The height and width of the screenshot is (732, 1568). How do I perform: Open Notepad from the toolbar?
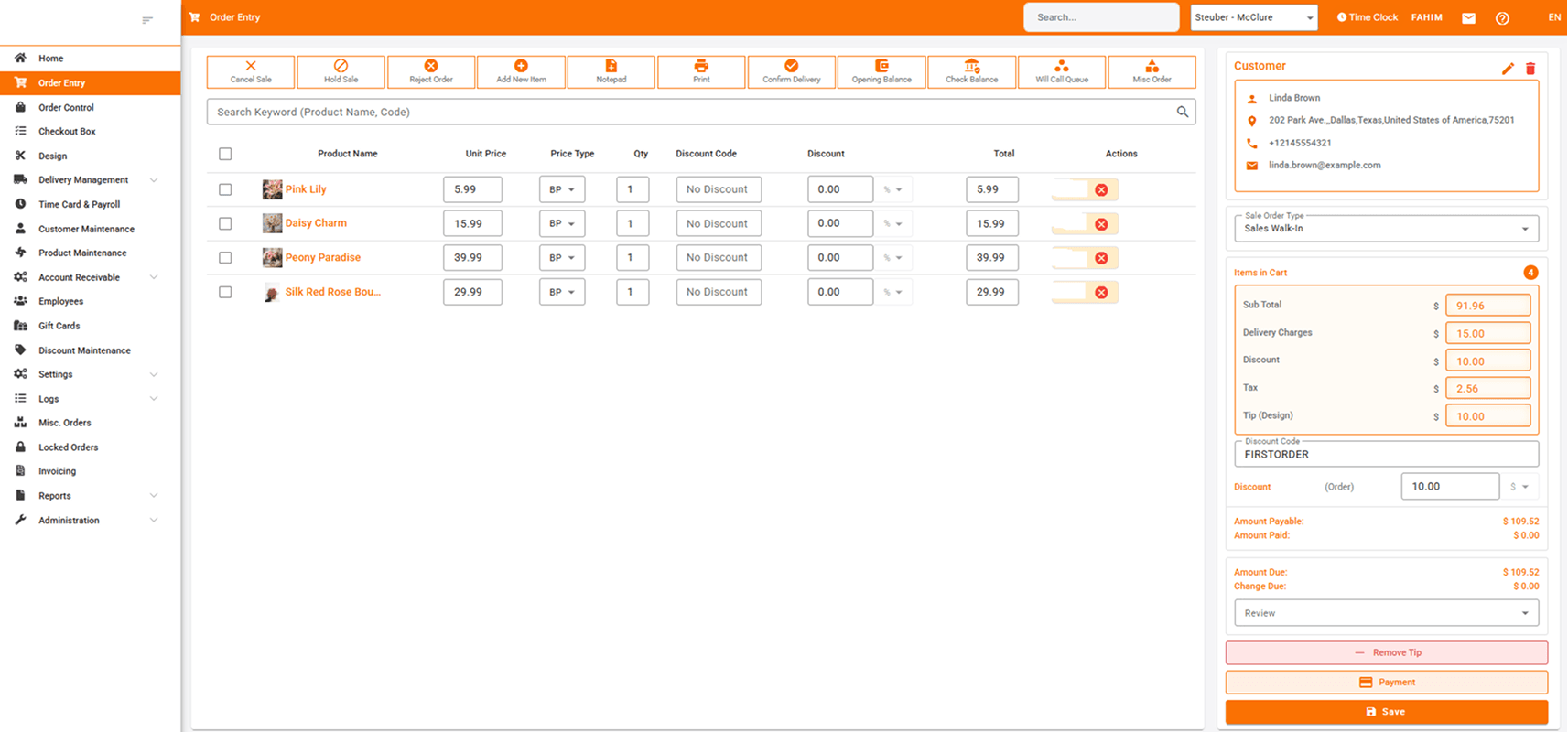click(611, 67)
